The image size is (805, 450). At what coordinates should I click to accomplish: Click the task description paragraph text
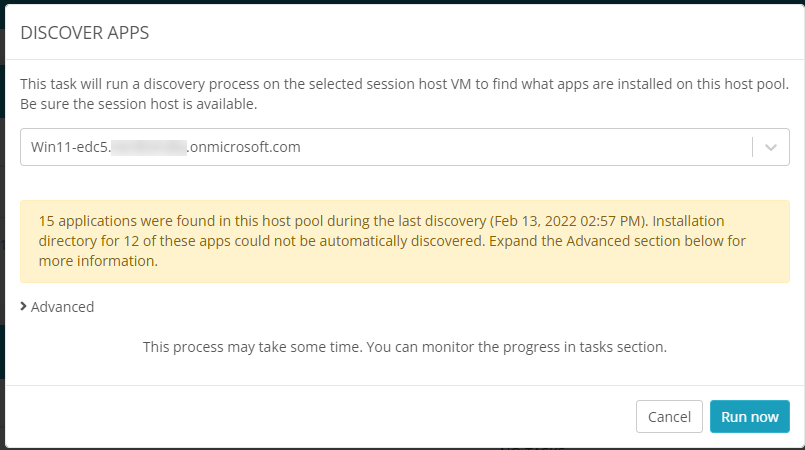pos(400,84)
